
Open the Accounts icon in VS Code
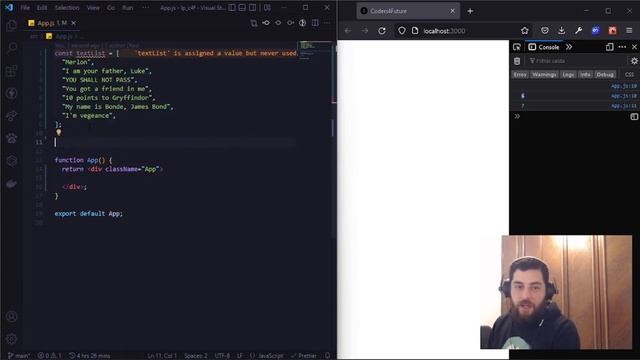11,316
